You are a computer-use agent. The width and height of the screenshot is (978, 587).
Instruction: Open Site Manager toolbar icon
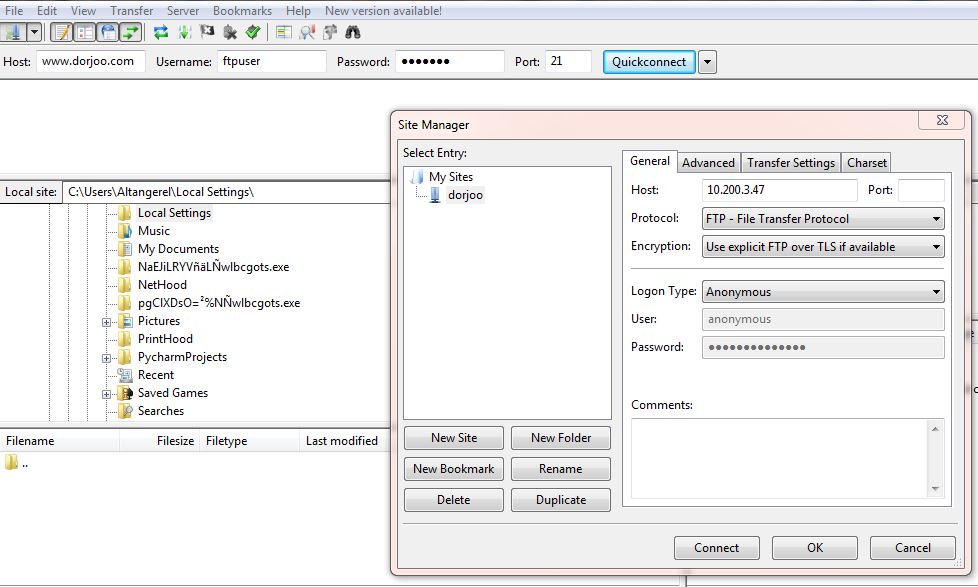(x=13, y=32)
